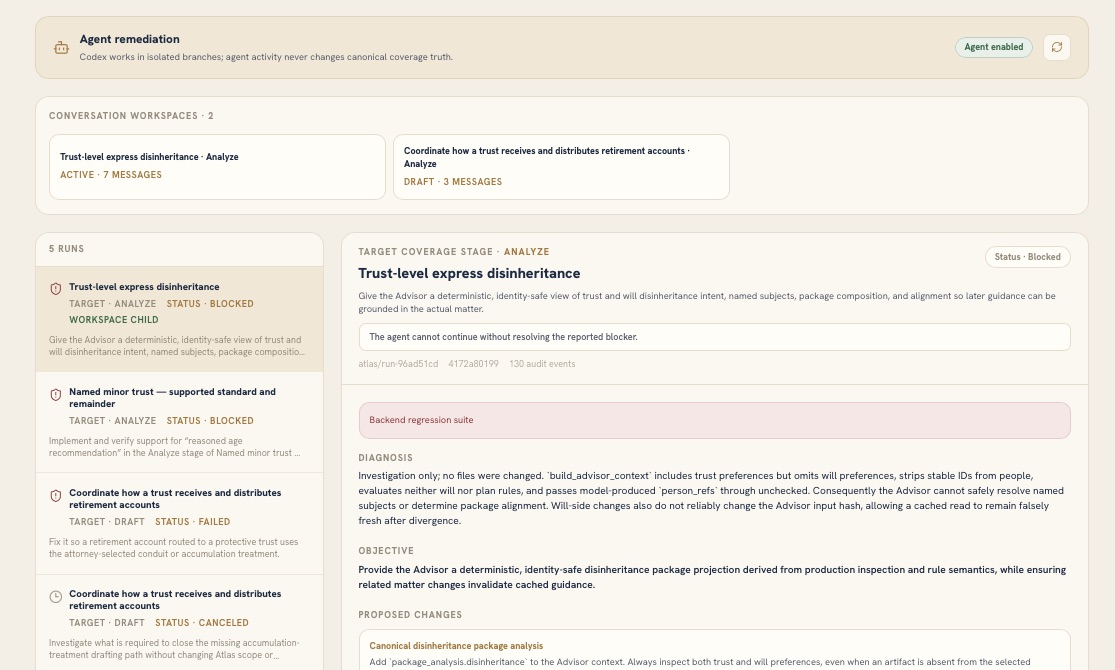1115x670 pixels.
Task: Click the 'TARGET COVERAGE STAGE · ANALYZE' label
Action: point(454,252)
